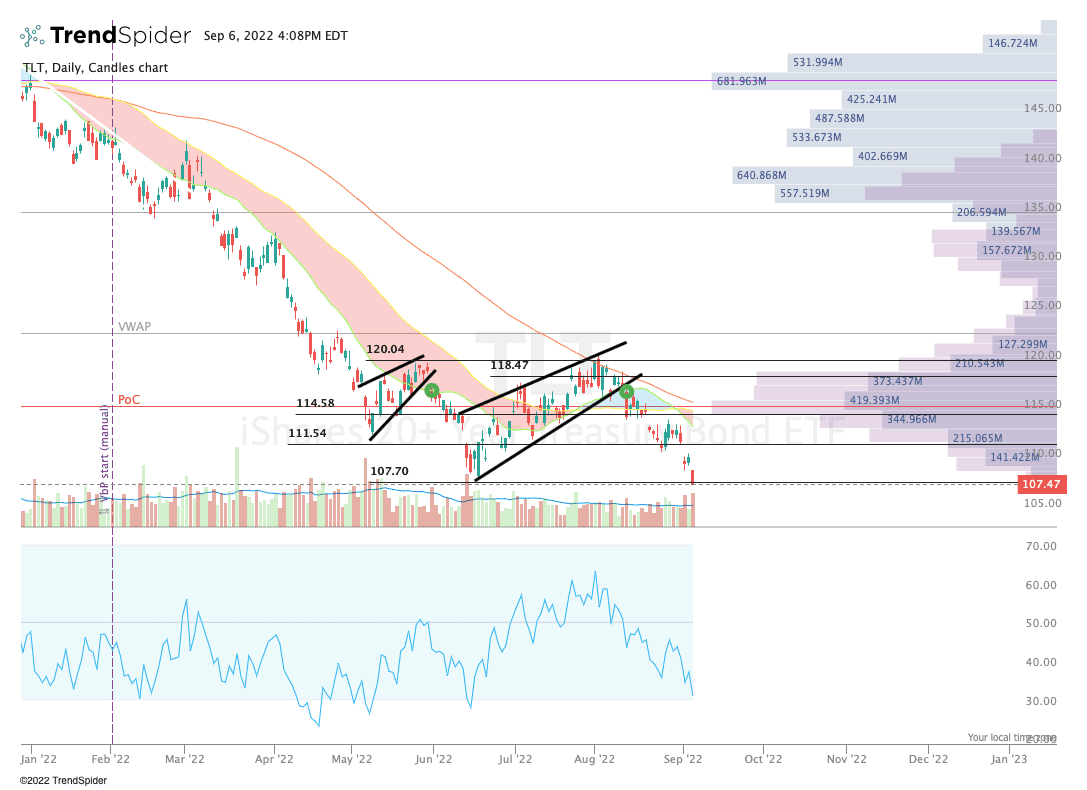Click the 111.54 price level label
The height and width of the screenshot is (790, 1087).
click(307, 433)
